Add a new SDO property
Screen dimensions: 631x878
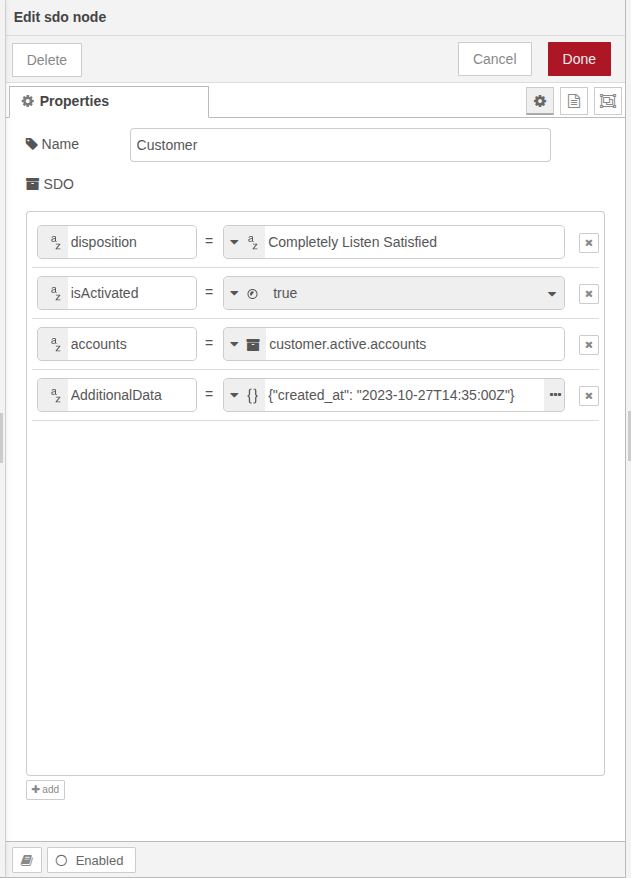pyautogui.click(x=45, y=789)
